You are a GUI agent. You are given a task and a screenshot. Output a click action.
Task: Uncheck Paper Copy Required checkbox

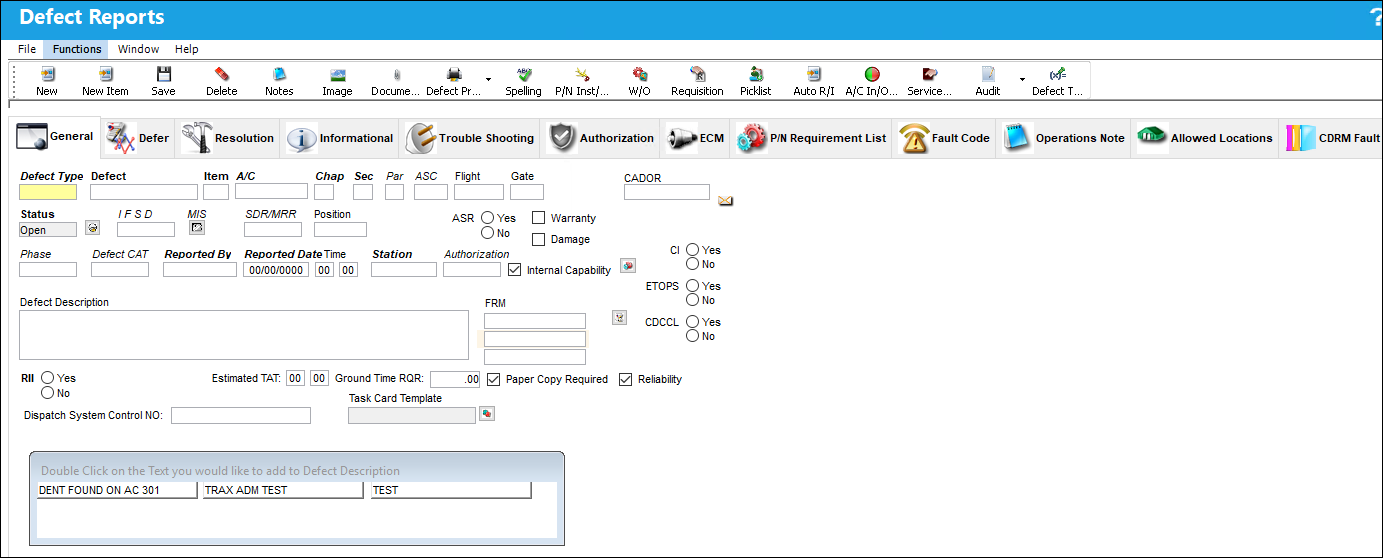click(494, 379)
